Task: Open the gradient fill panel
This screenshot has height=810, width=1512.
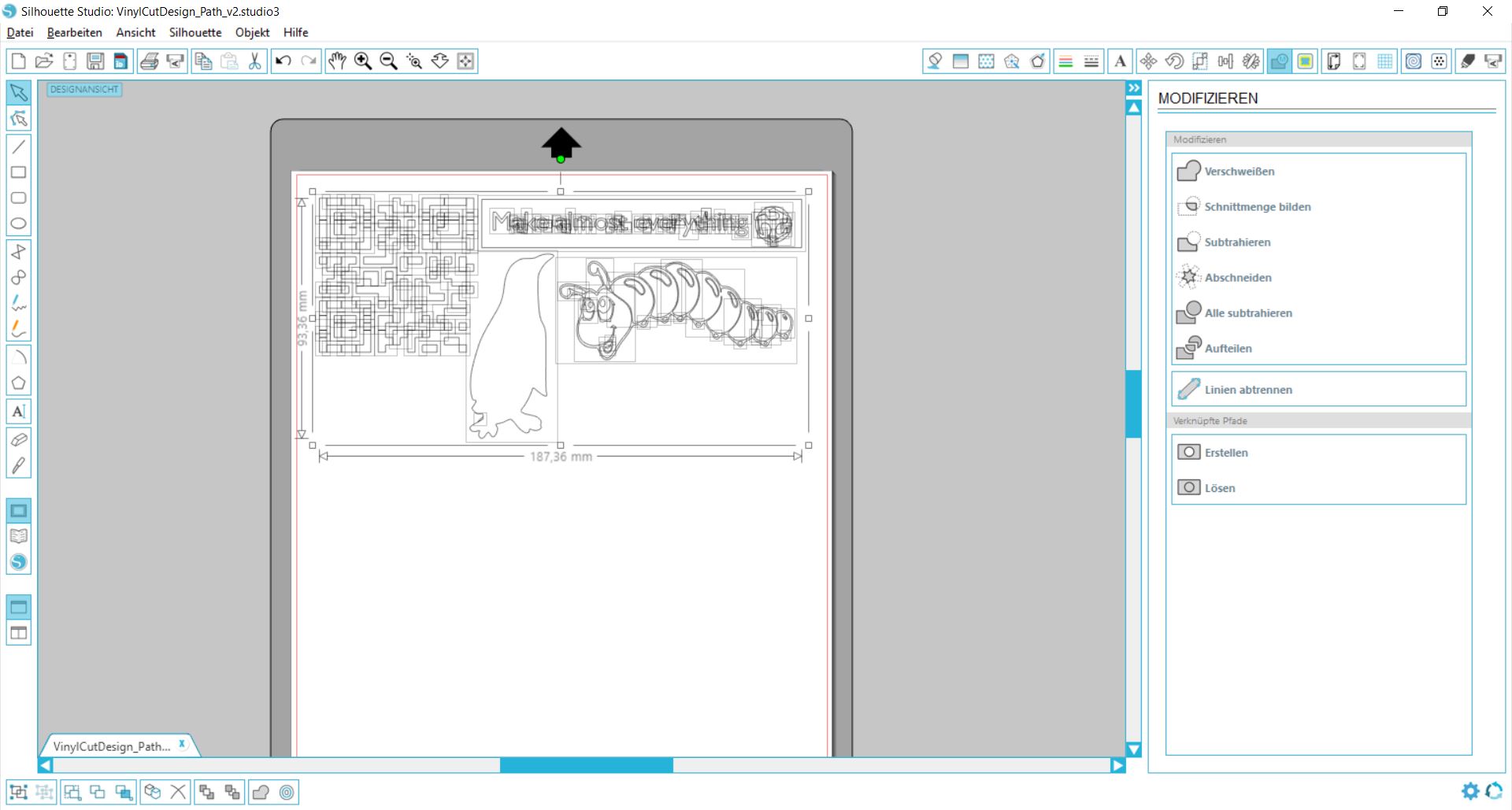Action: [961, 61]
